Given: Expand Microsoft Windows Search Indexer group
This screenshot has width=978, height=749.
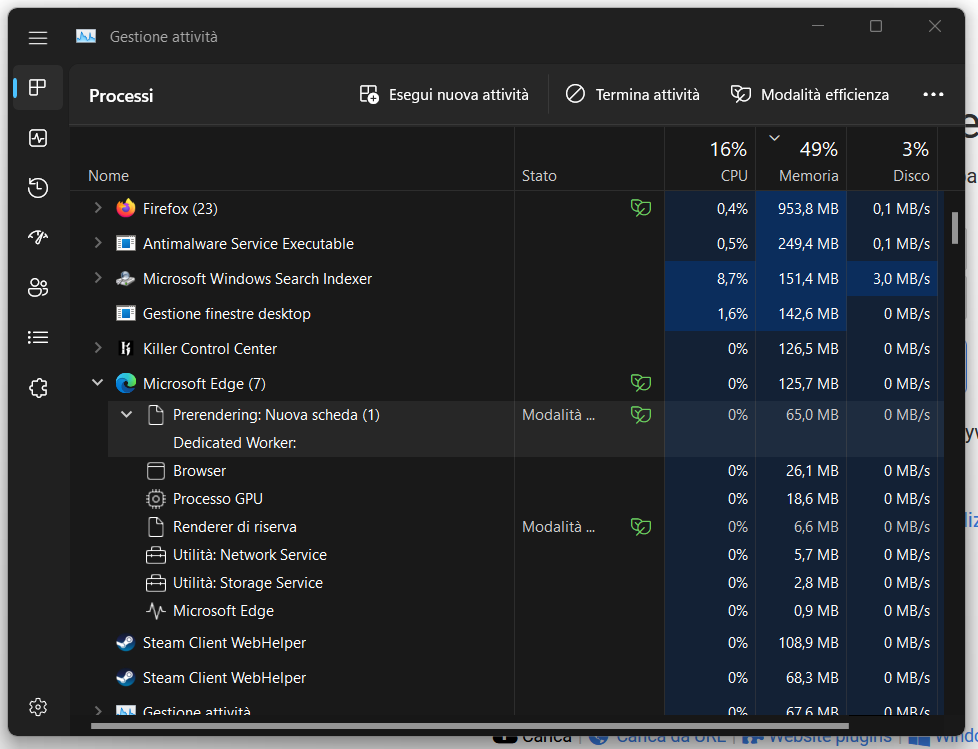Looking at the screenshot, I should point(98,278).
